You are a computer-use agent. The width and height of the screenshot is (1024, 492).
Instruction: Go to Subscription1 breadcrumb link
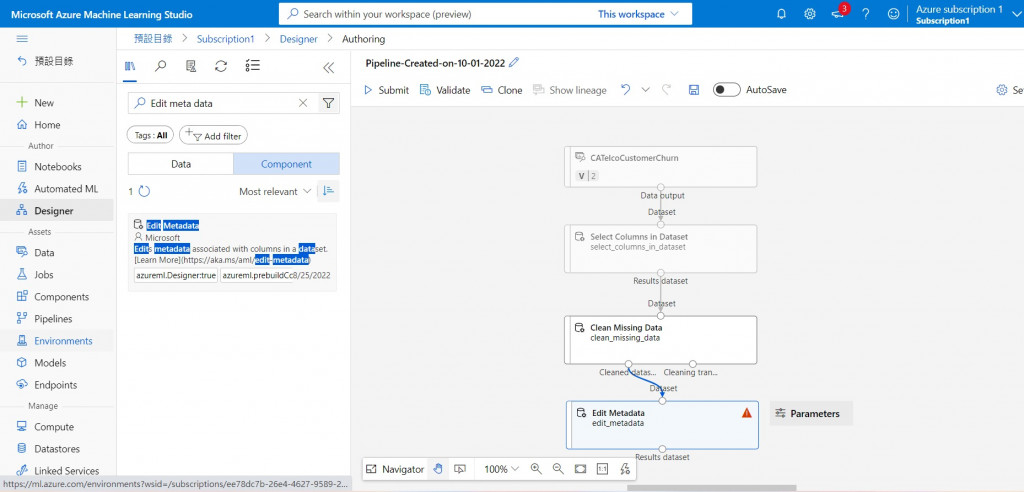click(225, 39)
